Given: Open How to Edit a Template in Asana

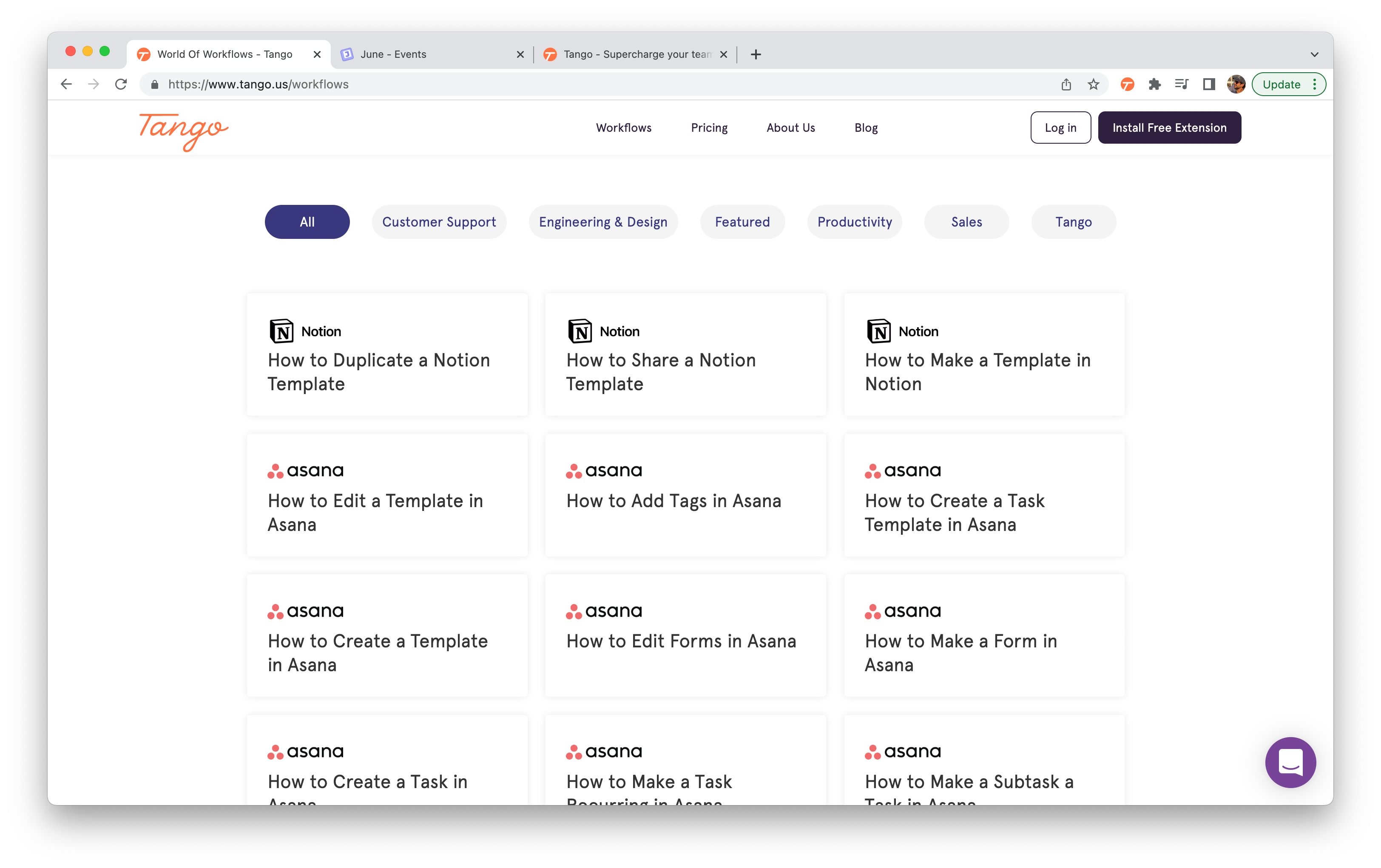Looking at the screenshot, I should pyautogui.click(x=387, y=495).
